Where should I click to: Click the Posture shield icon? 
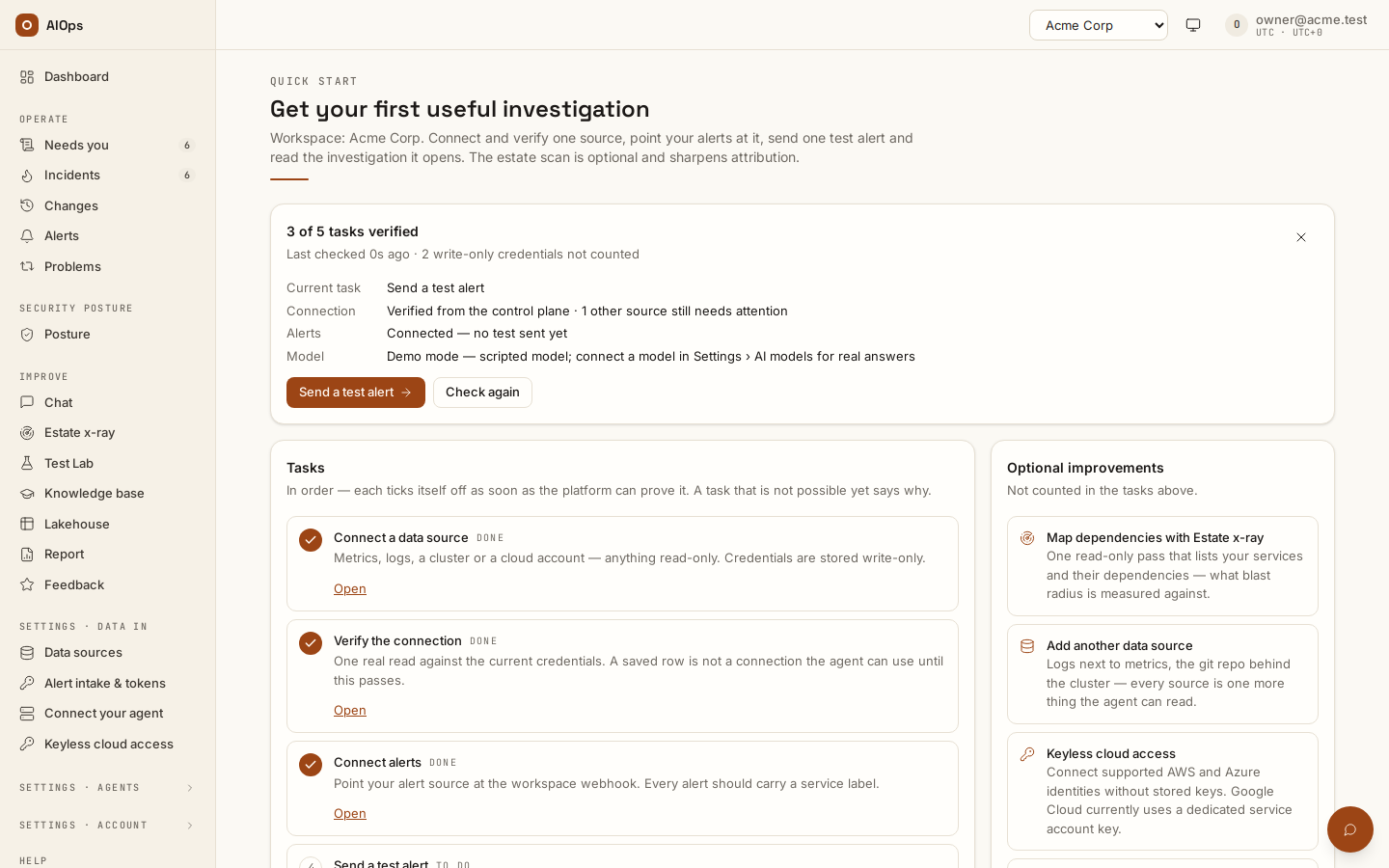pyautogui.click(x=27, y=334)
